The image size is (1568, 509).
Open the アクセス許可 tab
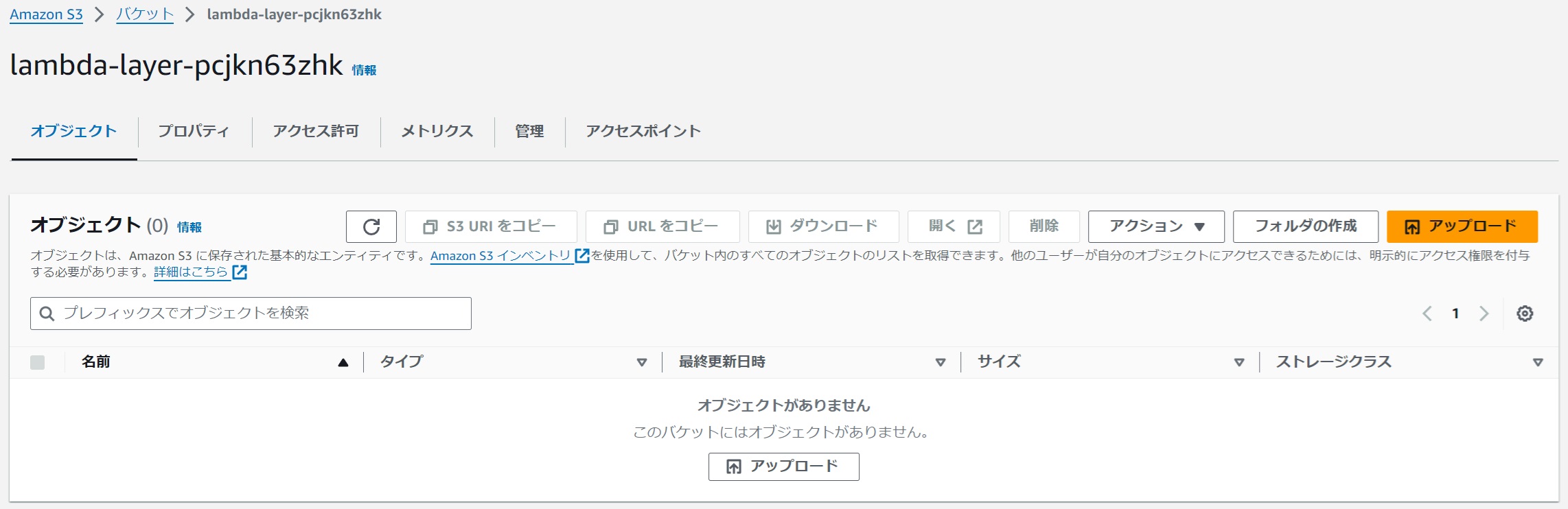click(316, 131)
